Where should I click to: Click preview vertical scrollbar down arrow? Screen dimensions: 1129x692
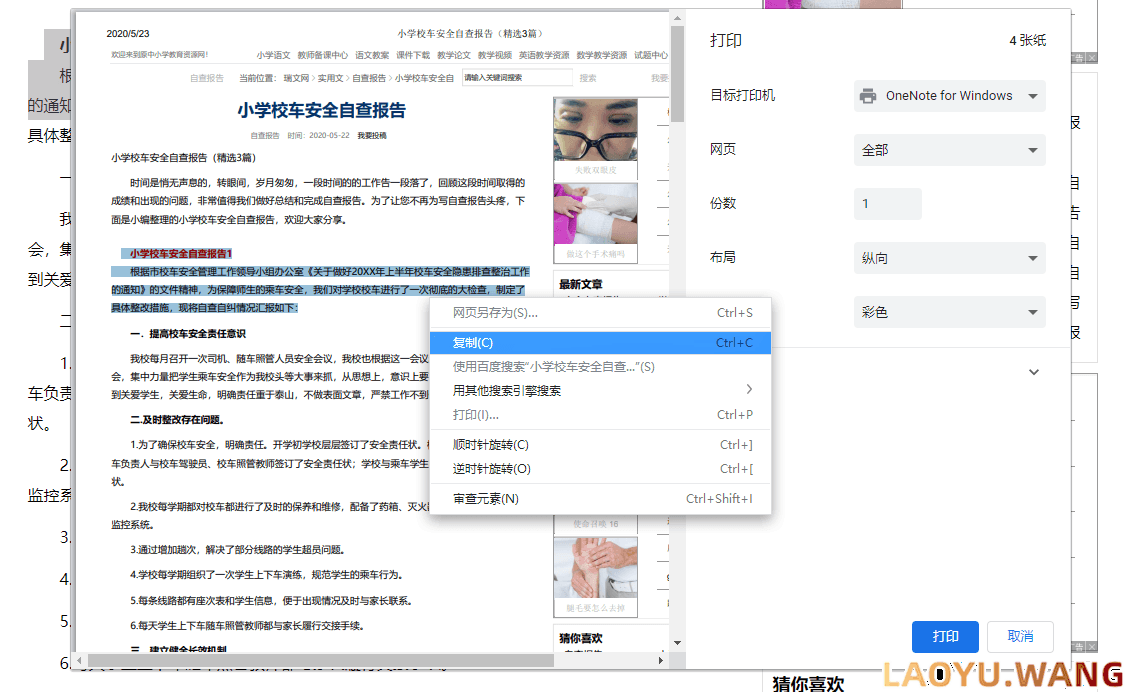(x=677, y=642)
